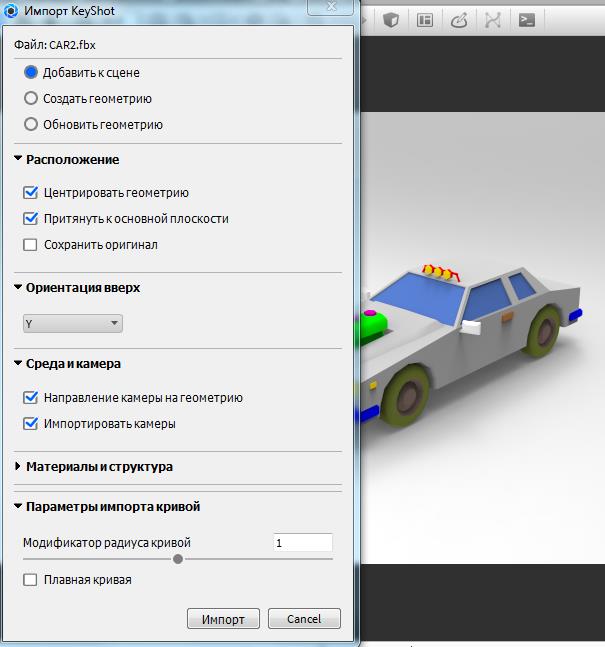Close the Импорт KeyShot dialog
The height and width of the screenshot is (647, 605).
pos(329,8)
